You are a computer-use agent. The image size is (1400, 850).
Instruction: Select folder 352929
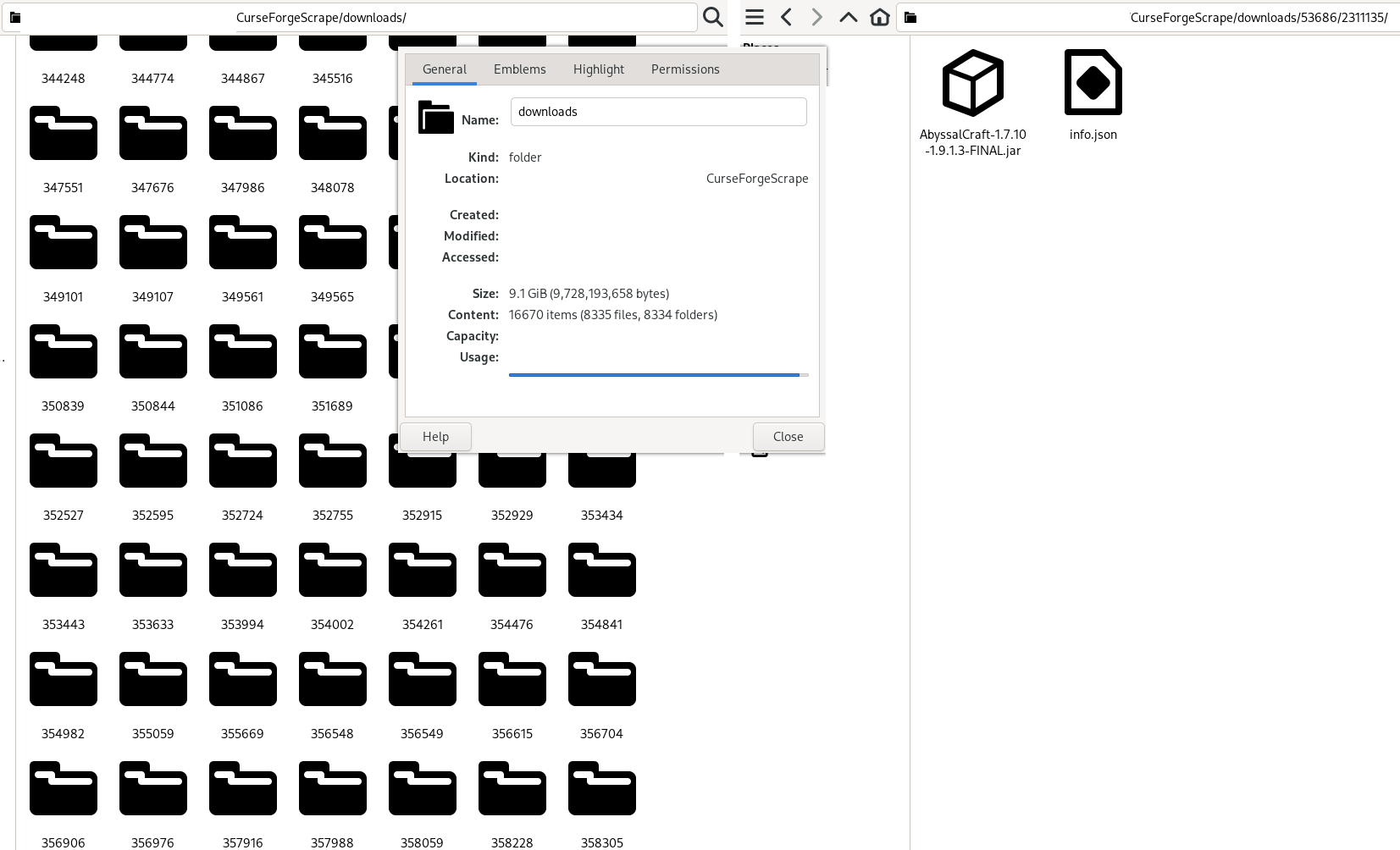pyautogui.click(x=512, y=472)
